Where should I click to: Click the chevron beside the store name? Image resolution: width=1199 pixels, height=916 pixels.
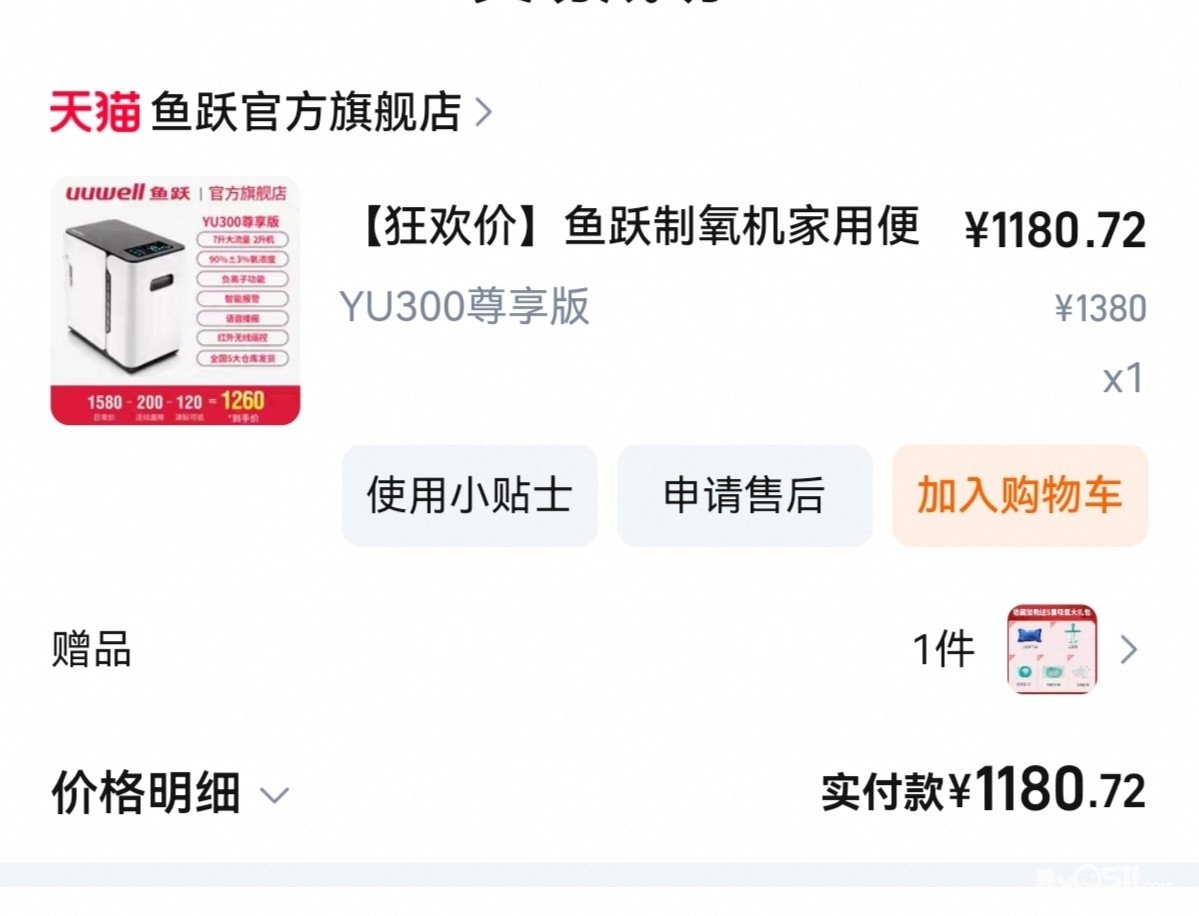pyautogui.click(x=483, y=112)
